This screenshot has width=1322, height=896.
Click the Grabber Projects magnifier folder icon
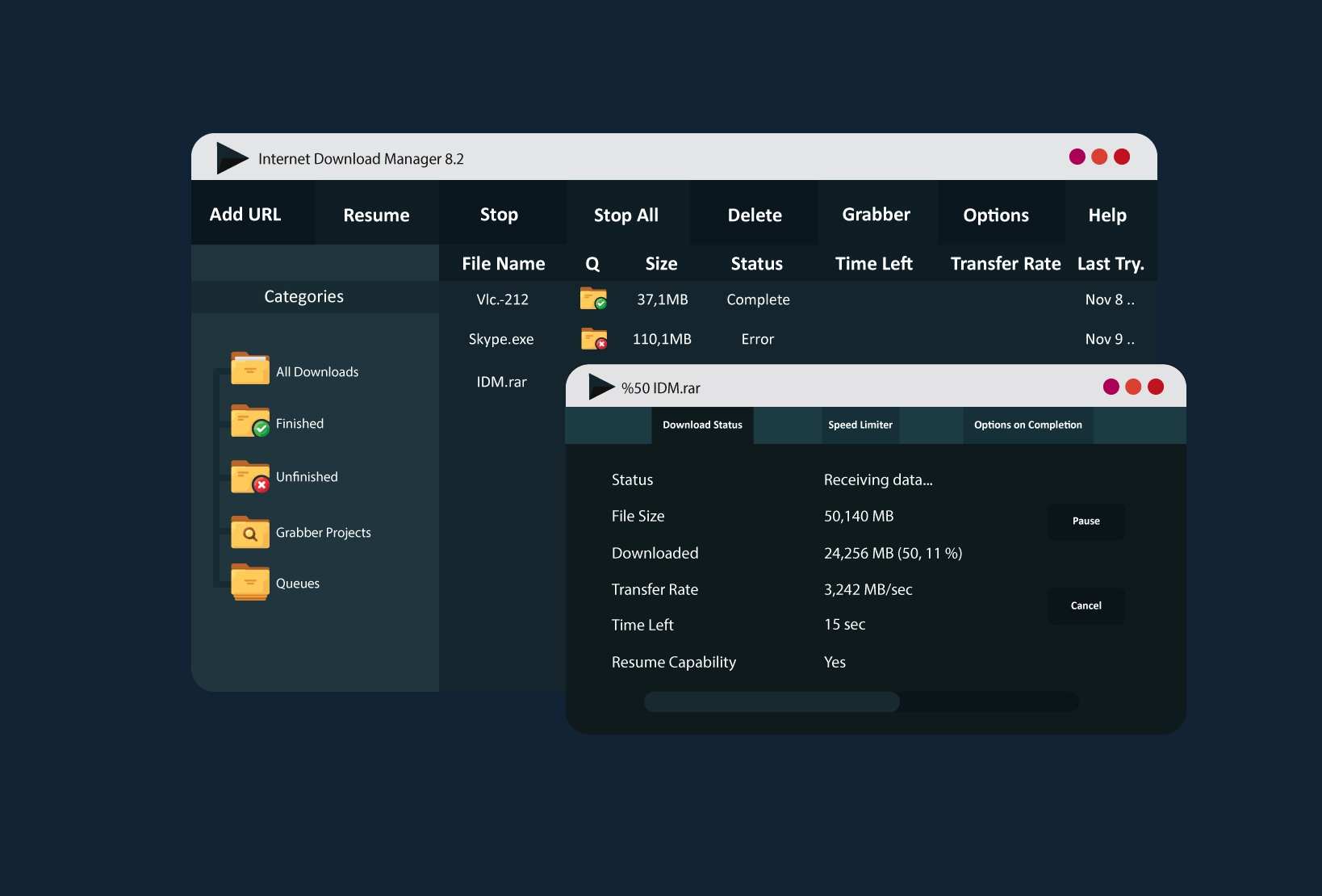(x=249, y=533)
